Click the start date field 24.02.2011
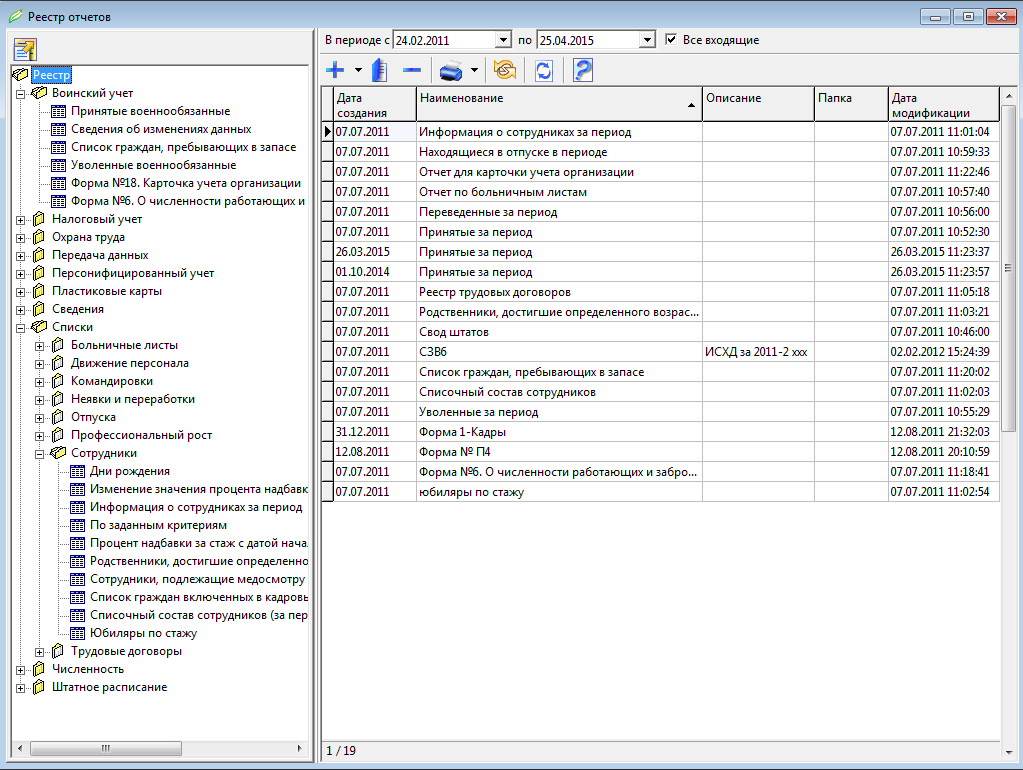The image size is (1023, 770). click(444, 40)
